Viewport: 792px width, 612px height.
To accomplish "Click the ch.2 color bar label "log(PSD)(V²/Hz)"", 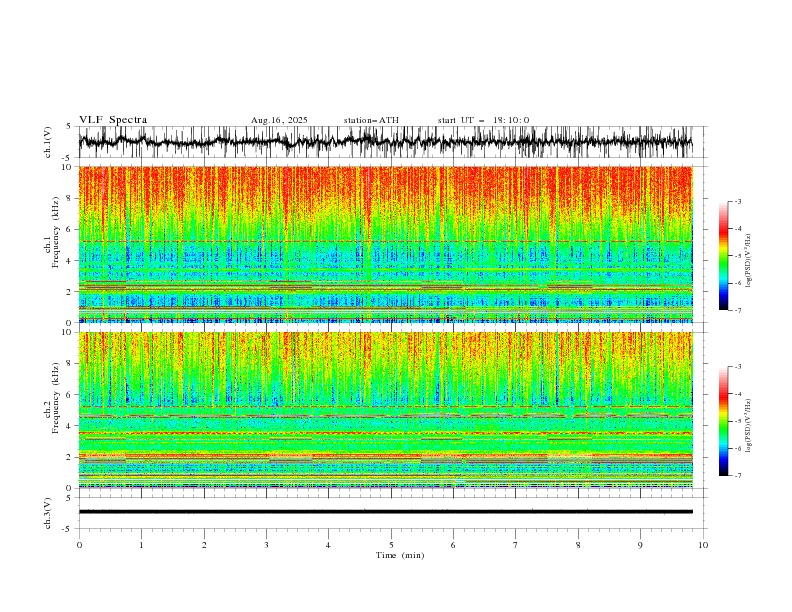I will click(x=749, y=425).
